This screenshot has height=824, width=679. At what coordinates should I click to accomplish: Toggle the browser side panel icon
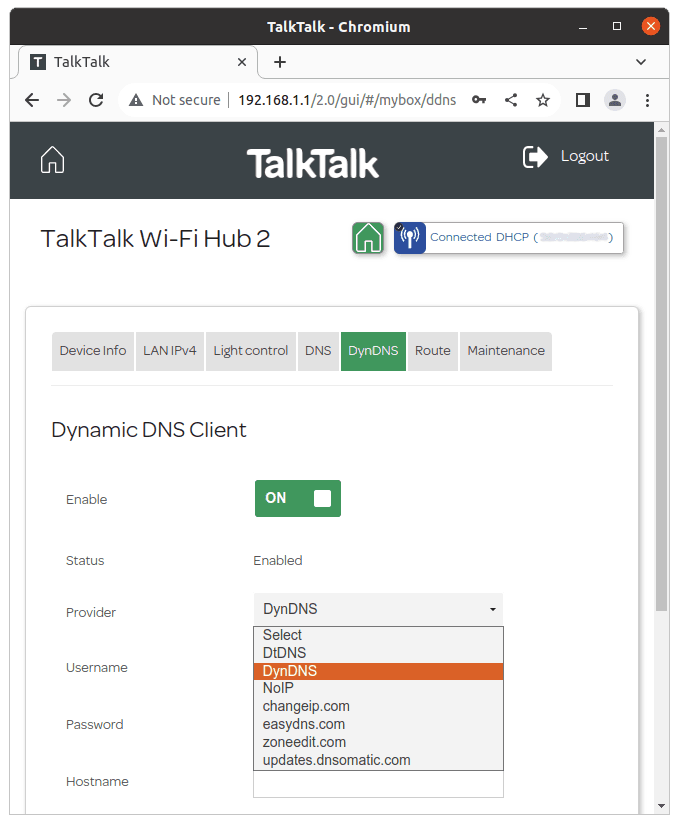tap(582, 100)
